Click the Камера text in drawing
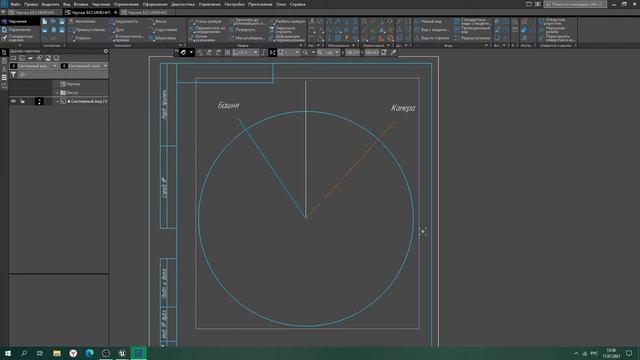 [403, 108]
